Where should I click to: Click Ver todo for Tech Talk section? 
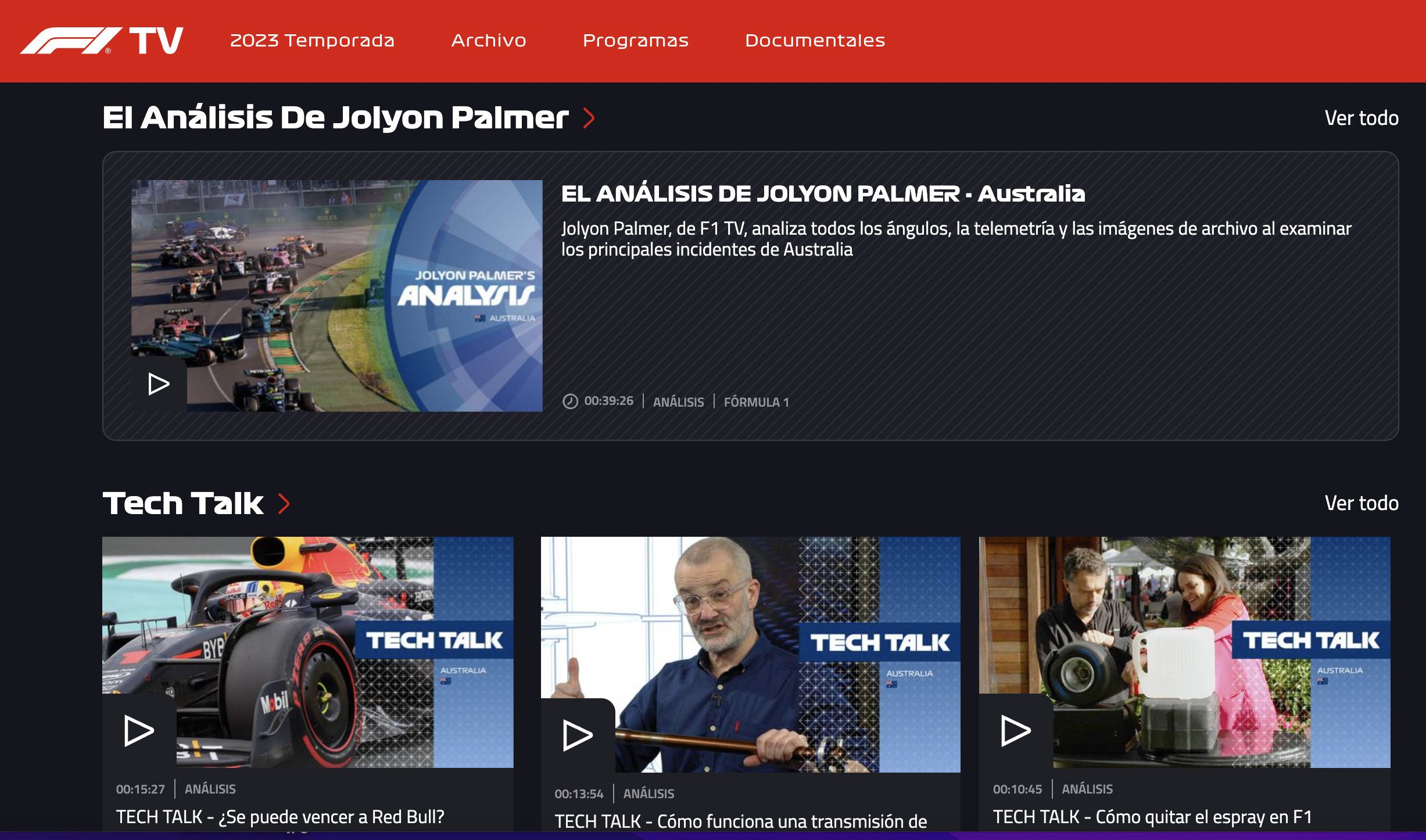(x=1361, y=503)
